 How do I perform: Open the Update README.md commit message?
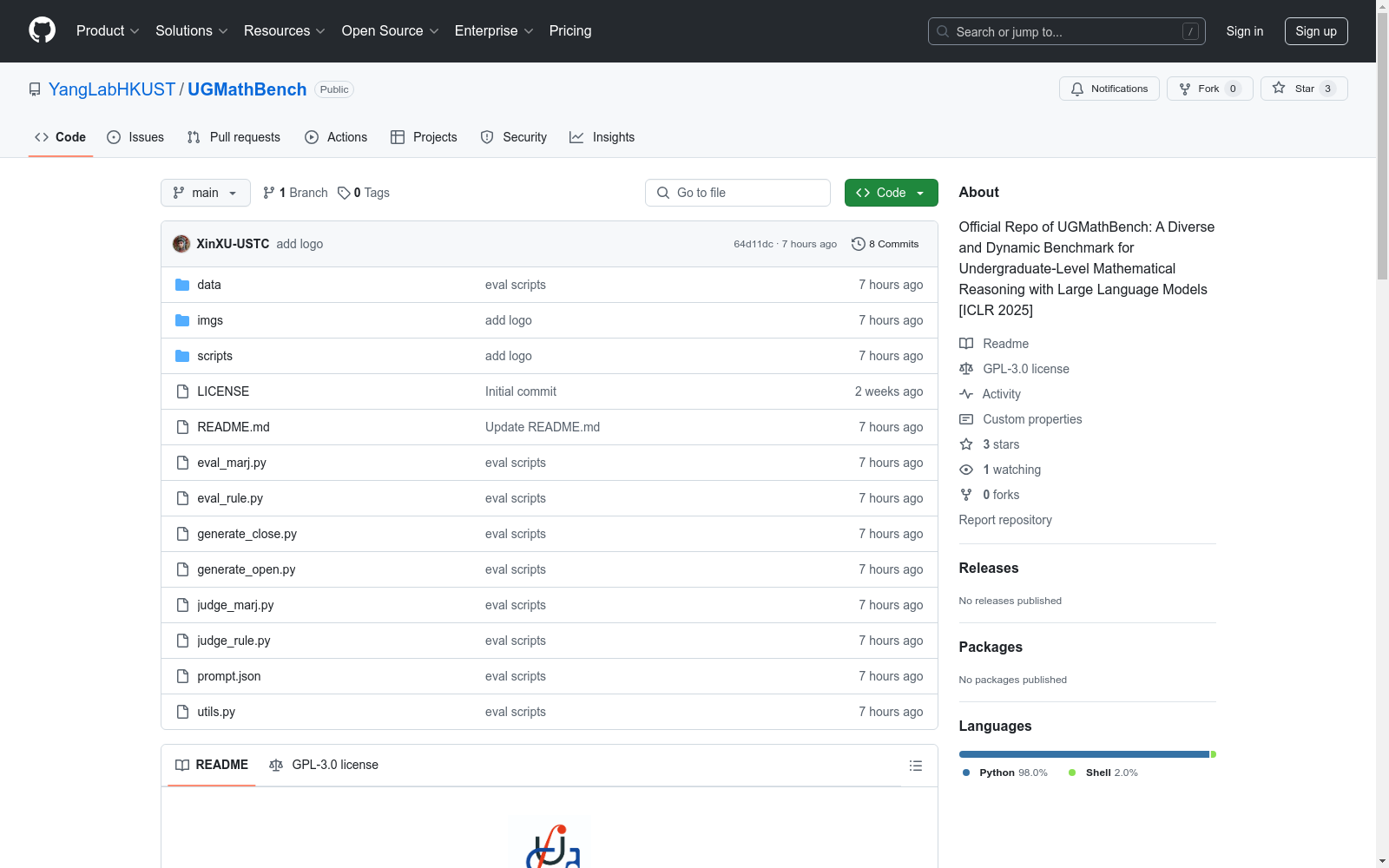pyautogui.click(x=543, y=427)
